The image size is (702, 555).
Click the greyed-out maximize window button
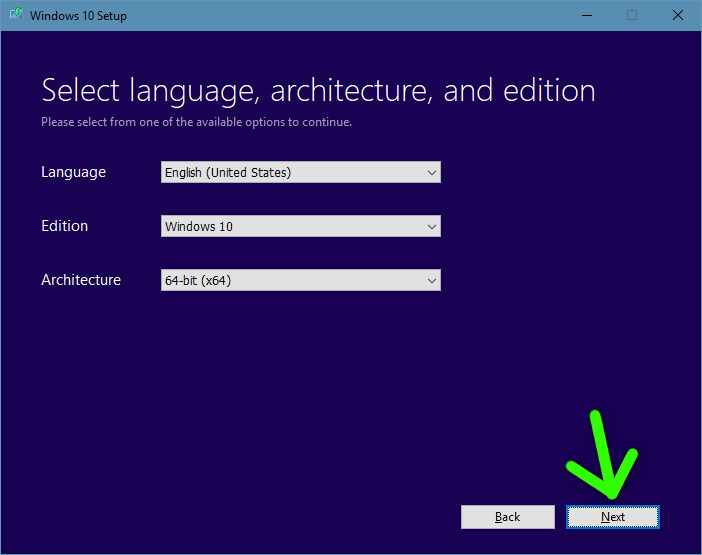coord(632,15)
